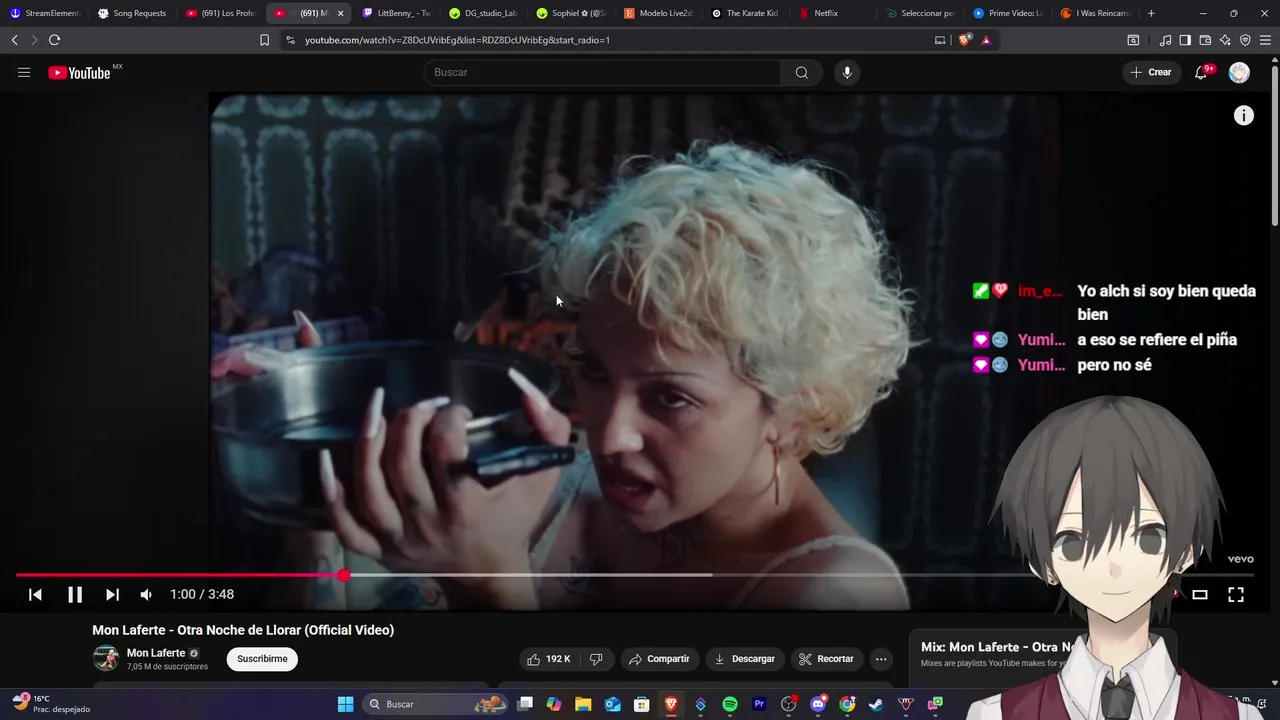Switch to Song Requests tab

pyautogui.click(x=135, y=13)
